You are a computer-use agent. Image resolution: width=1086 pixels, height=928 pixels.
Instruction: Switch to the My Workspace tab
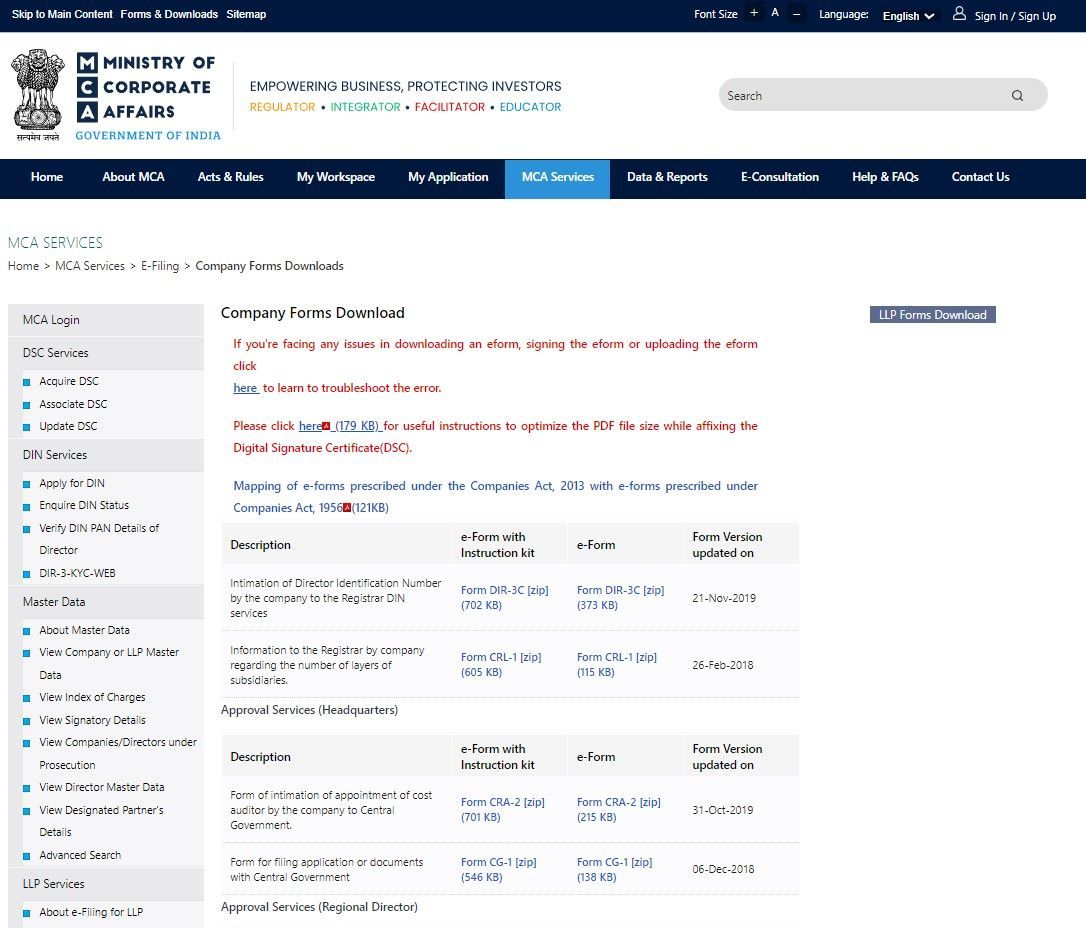(336, 177)
